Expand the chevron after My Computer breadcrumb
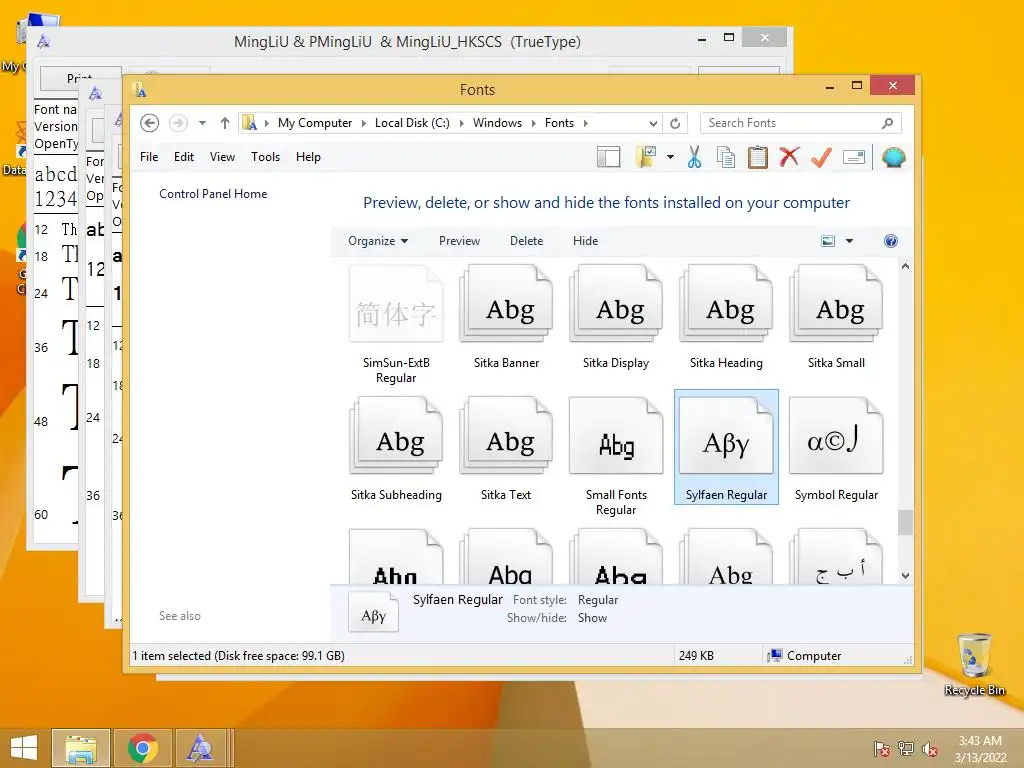This screenshot has width=1024, height=768. tap(364, 123)
